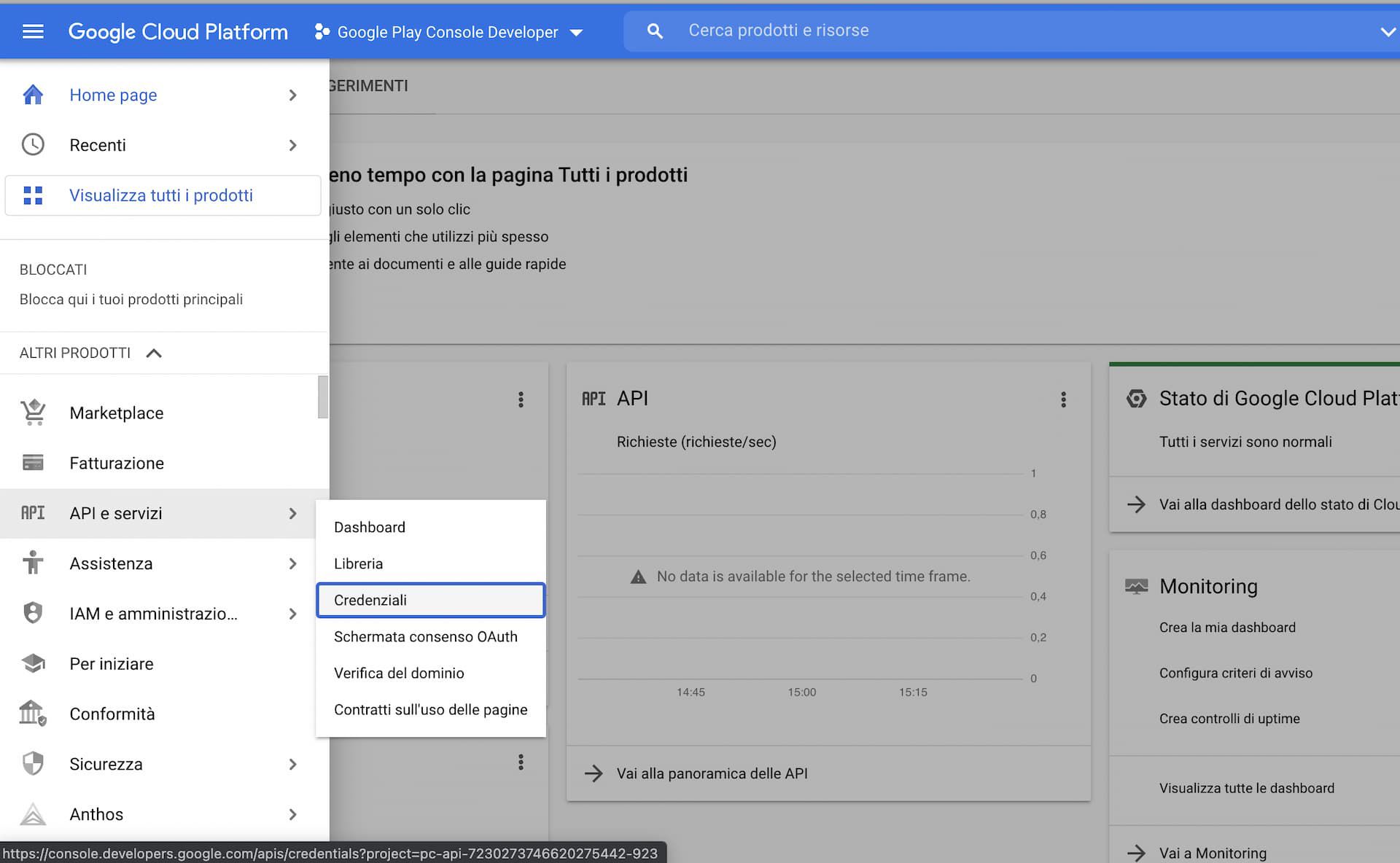The height and width of the screenshot is (863, 1400).
Task: Click the Fatturazione billing card icon
Action: click(x=33, y=463)
